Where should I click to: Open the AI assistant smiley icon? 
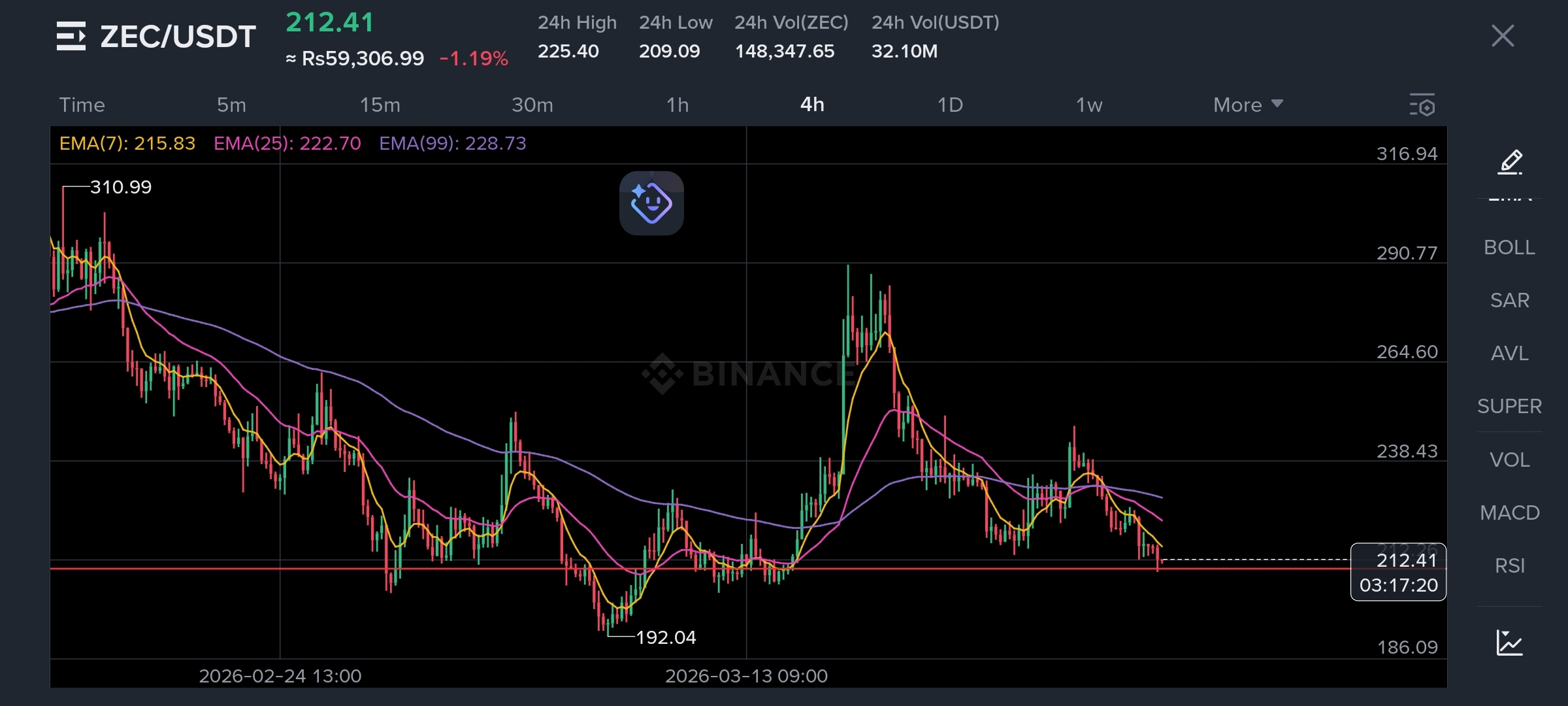[651, 203]
